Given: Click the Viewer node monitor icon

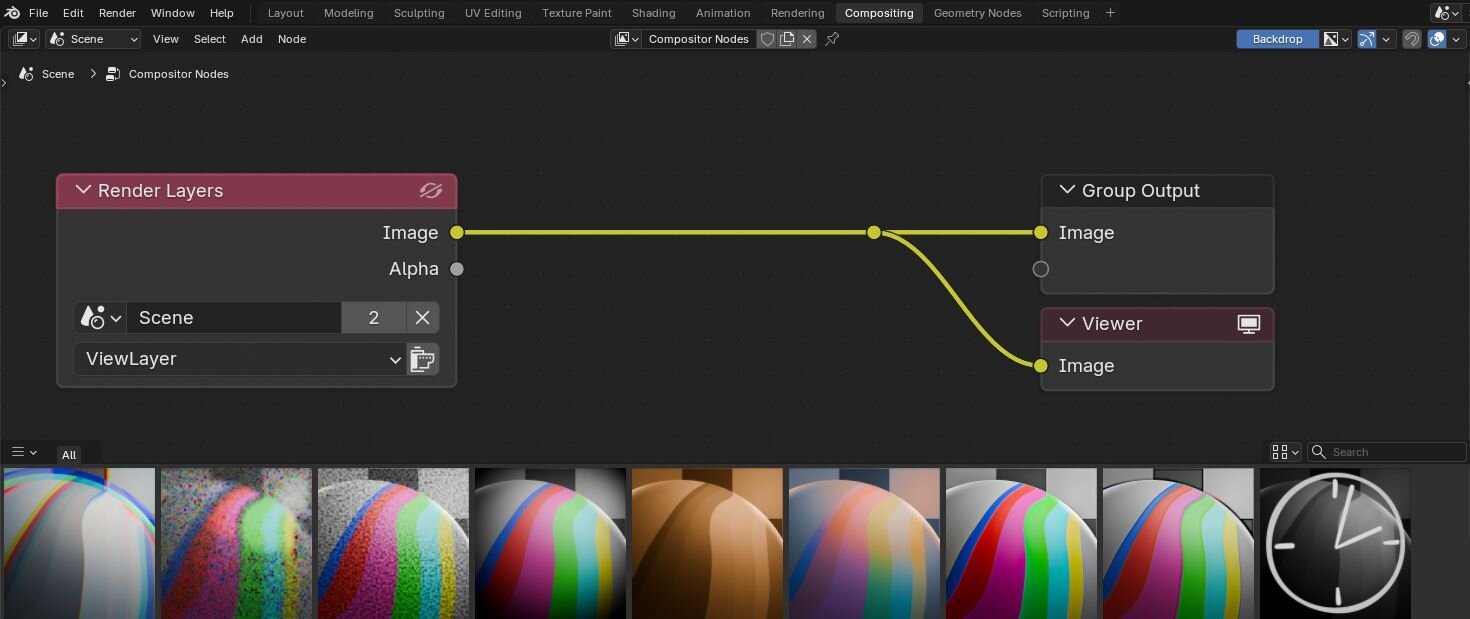Looking at the screenshot, I should (x=1248, y=324).
